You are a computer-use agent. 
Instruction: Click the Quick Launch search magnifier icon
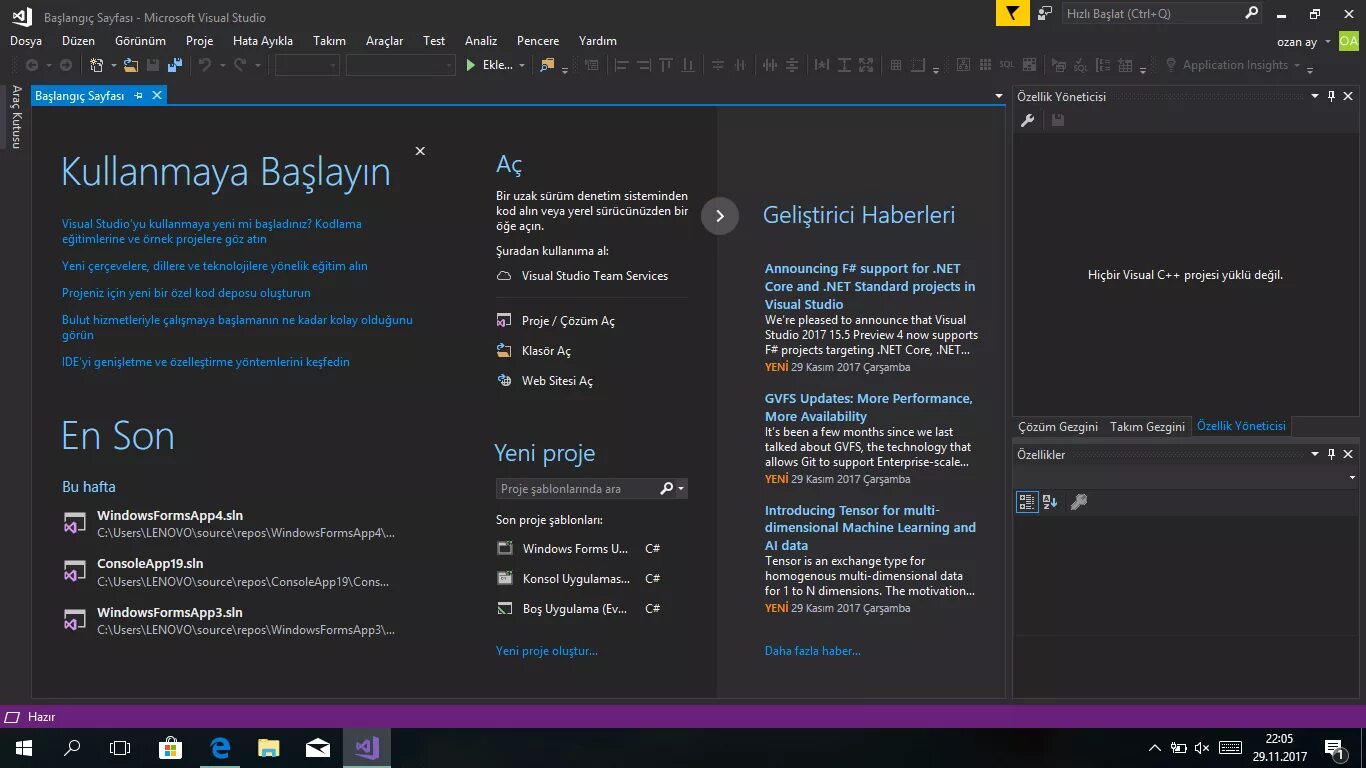pyautogui.click(x=1251, y=13)
